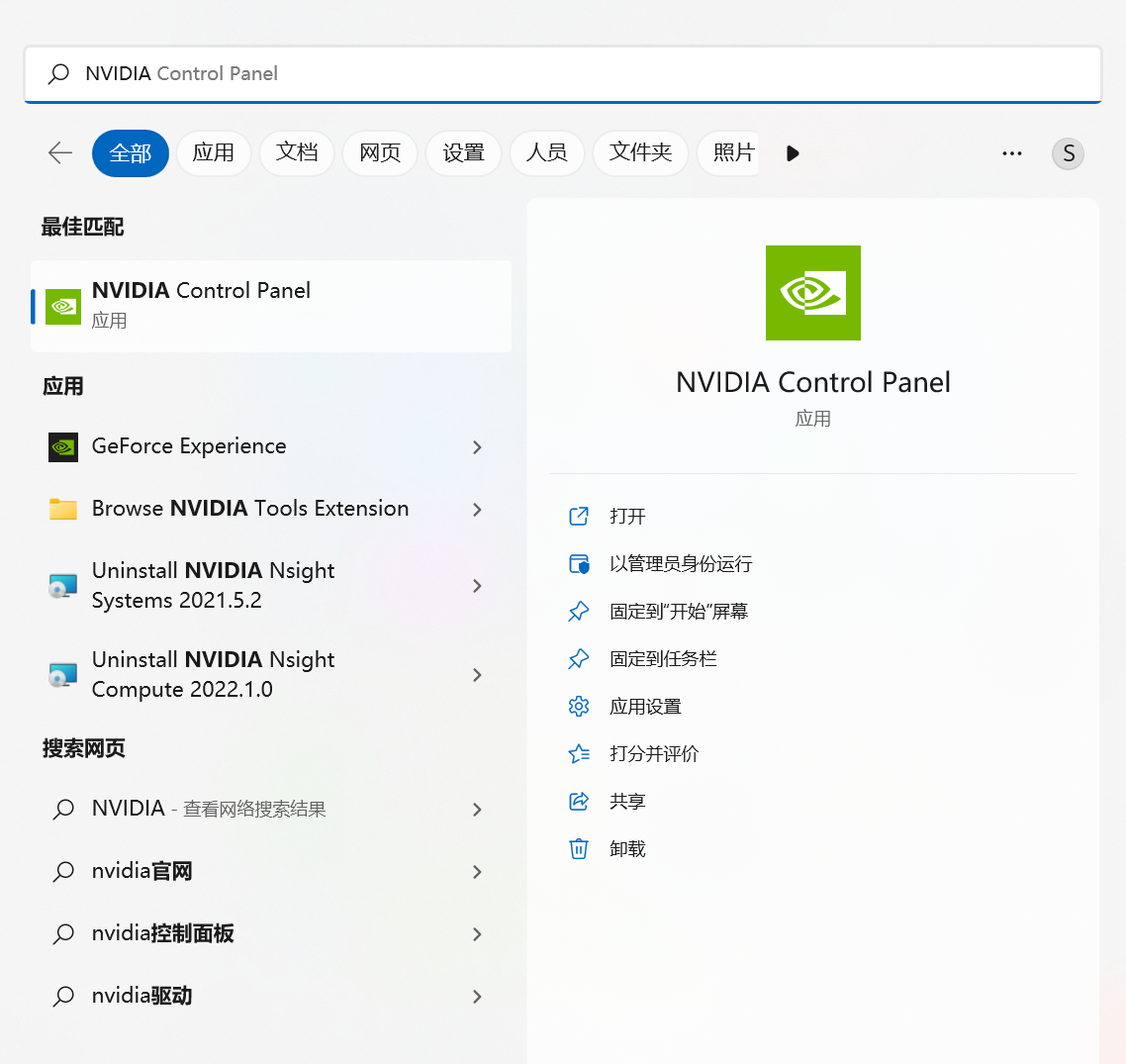Click the pin icon beside 固定到任务栏
This screenshot has height=1064, width=1126.
[x=579, y=659]
